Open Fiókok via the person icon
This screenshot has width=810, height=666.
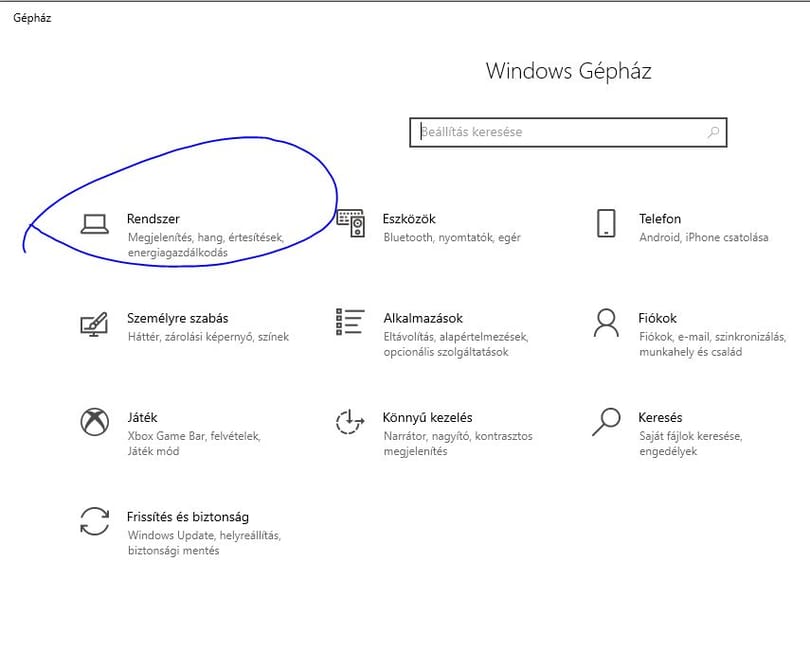[x=606, y=323]
